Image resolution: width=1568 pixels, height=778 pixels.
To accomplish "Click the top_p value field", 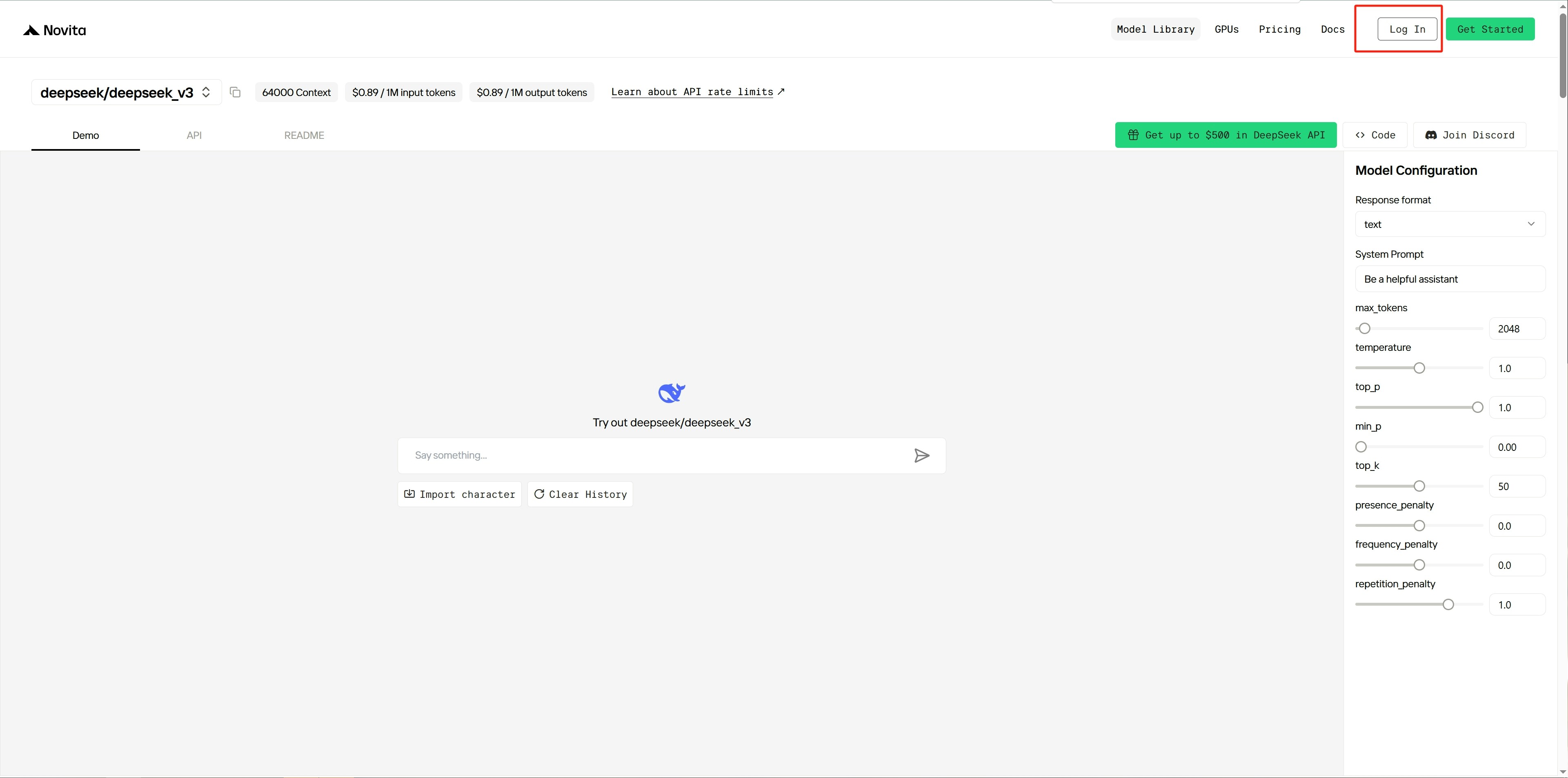I will click(x=1517, y=408).
